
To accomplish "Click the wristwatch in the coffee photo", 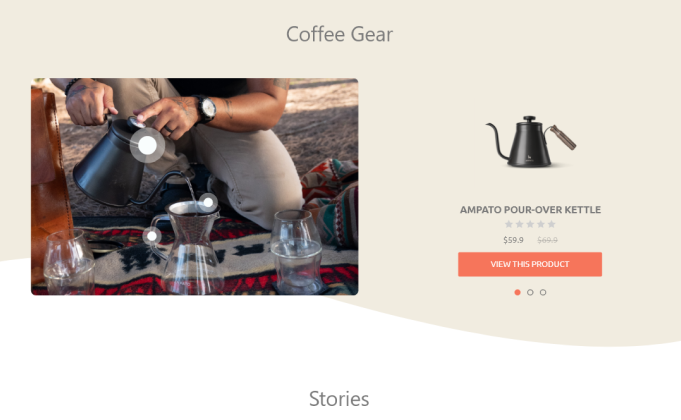I will (x=206, y=108).
